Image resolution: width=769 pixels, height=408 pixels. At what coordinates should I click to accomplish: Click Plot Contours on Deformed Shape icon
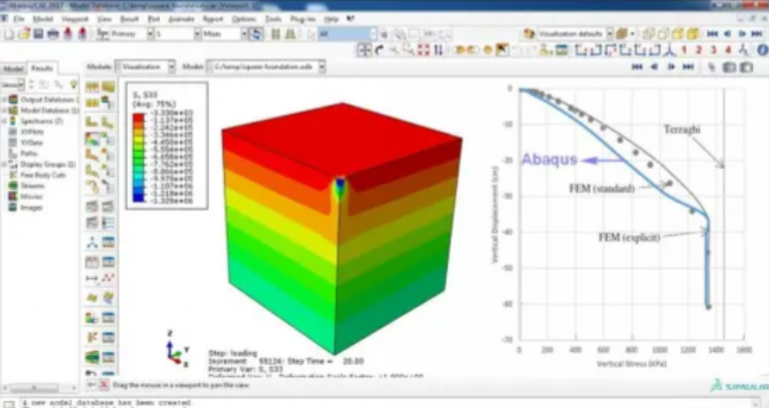click(92, 139)
